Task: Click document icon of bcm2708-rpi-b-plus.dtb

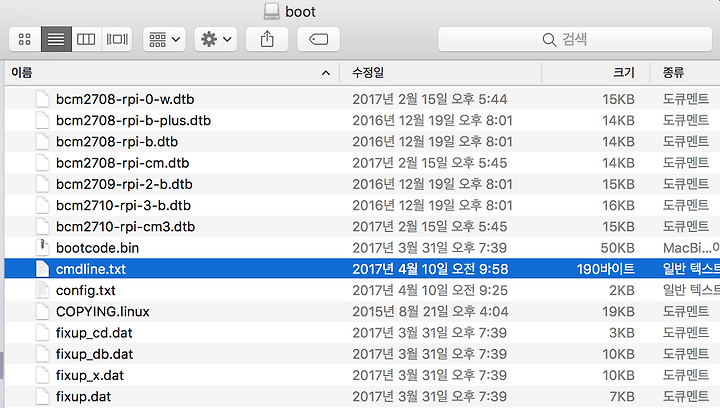Action: 42,120
